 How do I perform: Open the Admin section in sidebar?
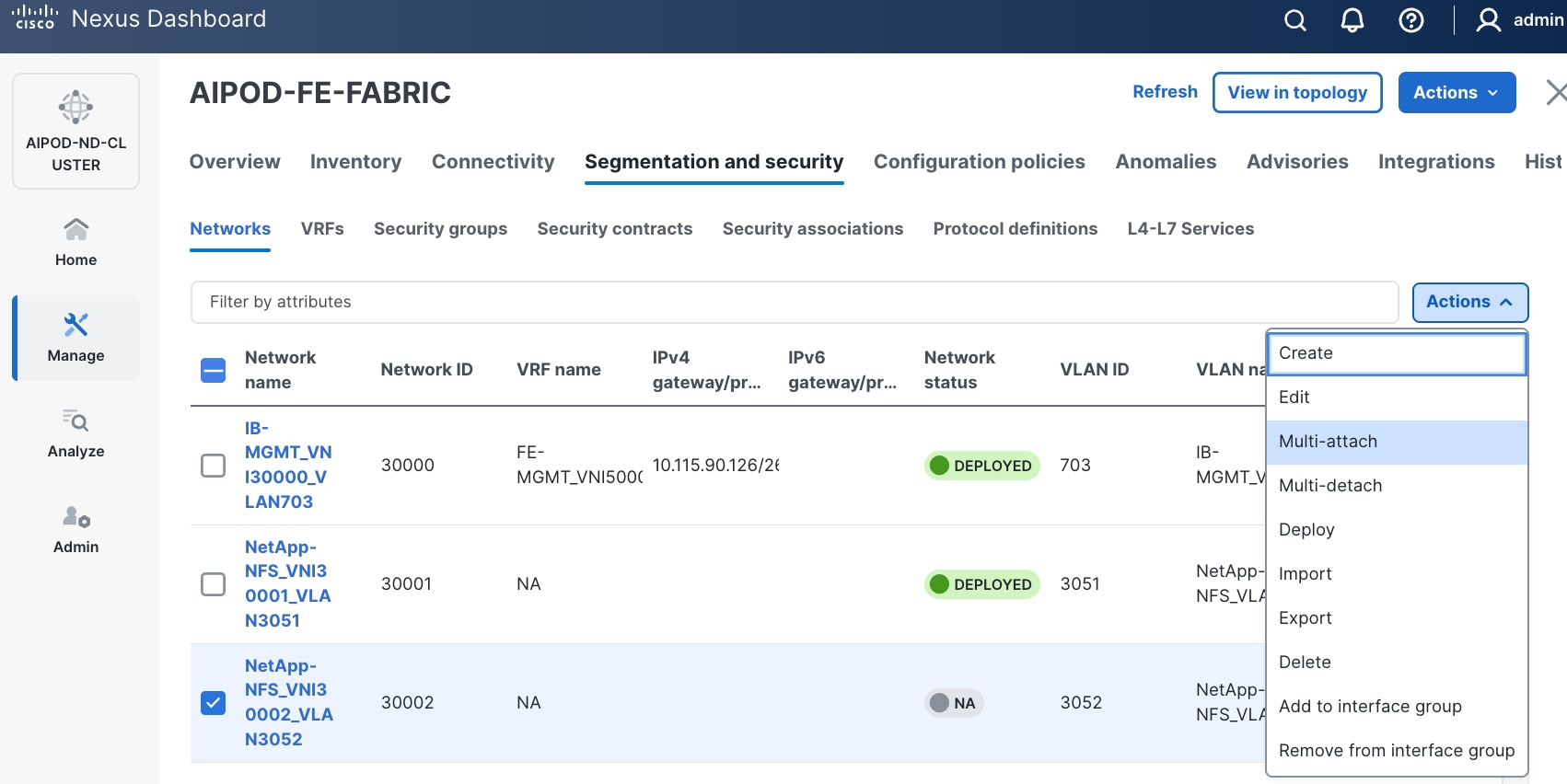(x=75, y=528)
